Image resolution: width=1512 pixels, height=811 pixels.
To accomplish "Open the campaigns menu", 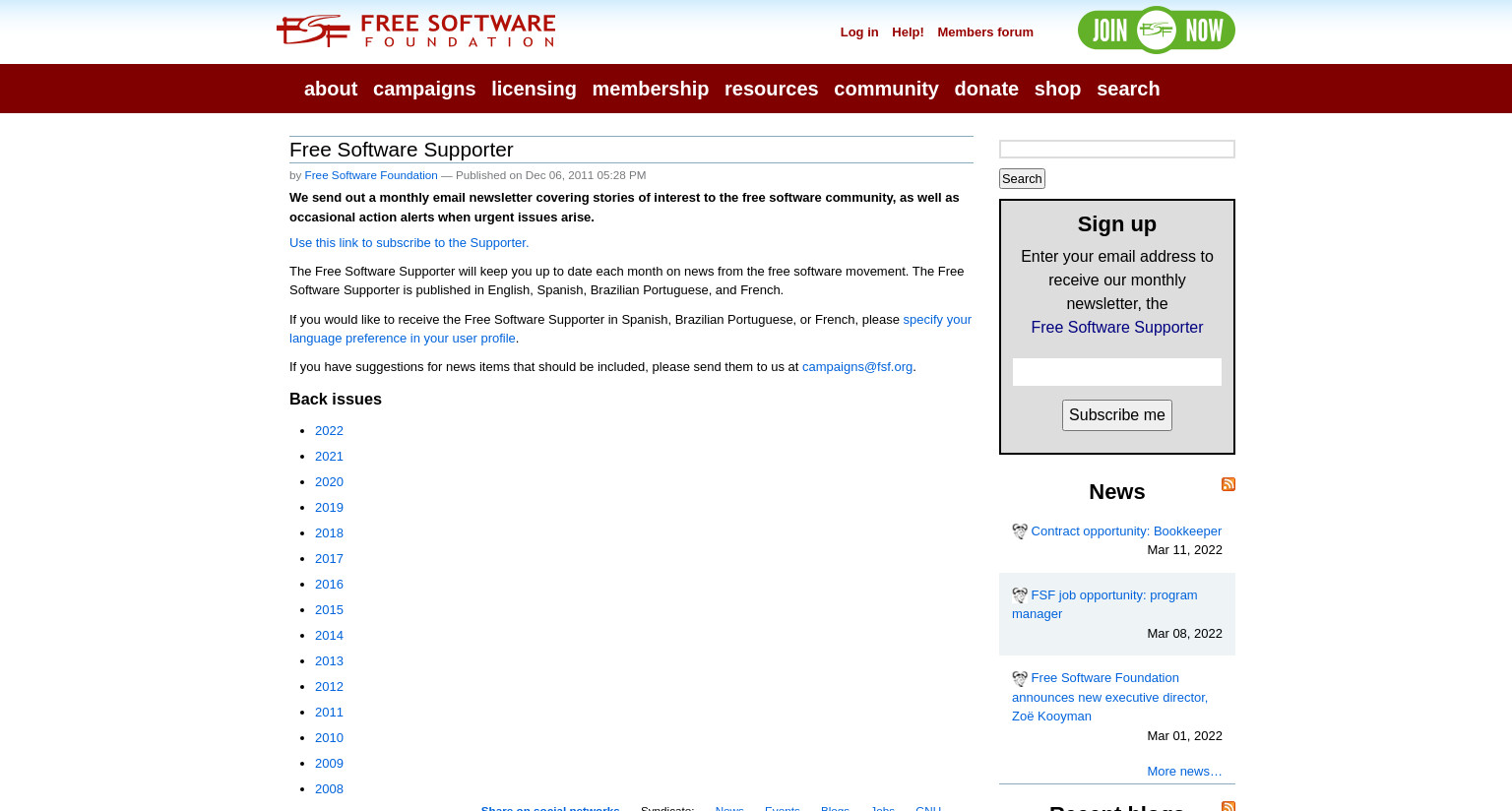I will (x=424, y=89).
